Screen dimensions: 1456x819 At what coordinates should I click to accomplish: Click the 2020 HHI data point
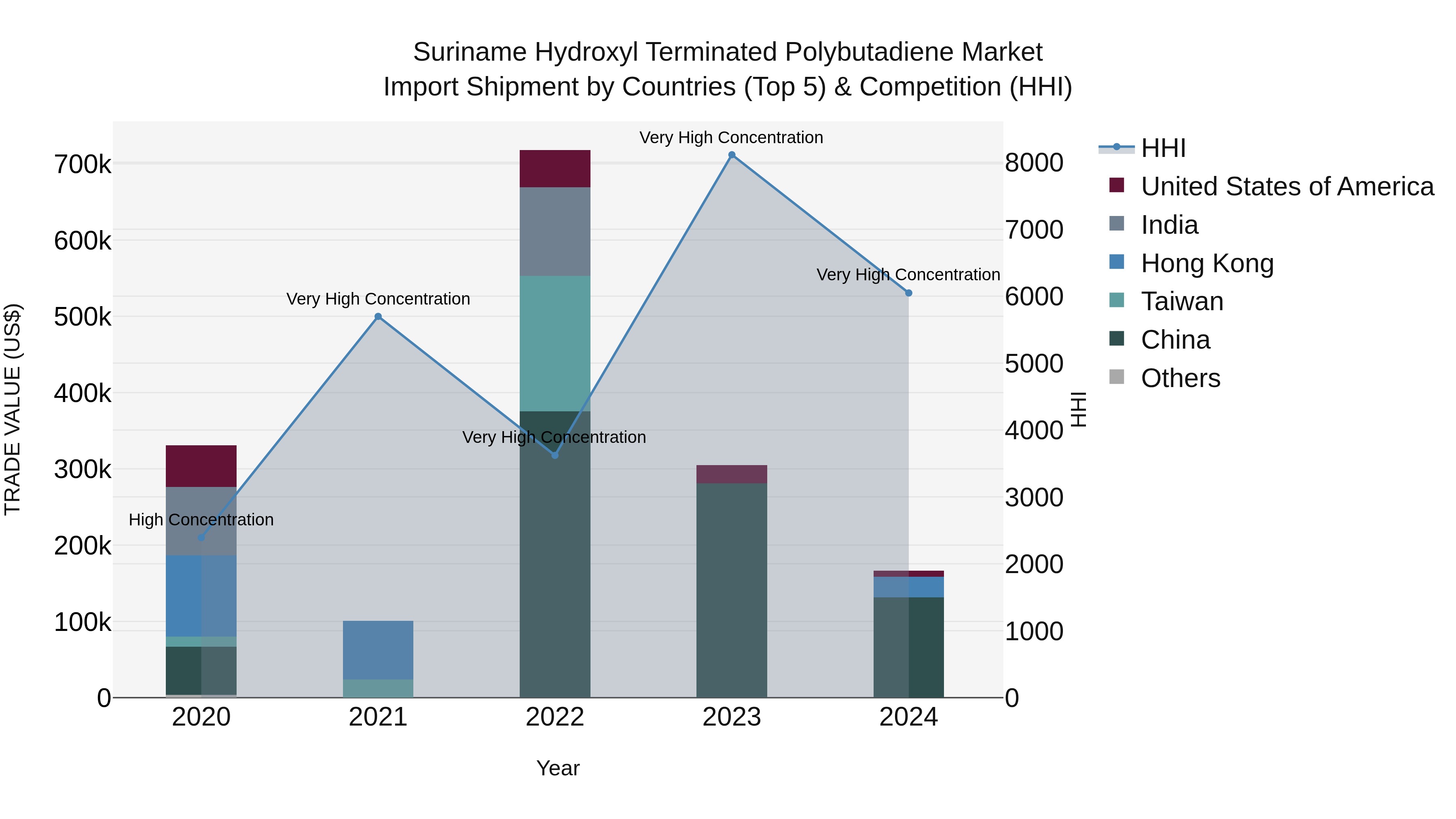pyautogui.click(x=201, y=538)
